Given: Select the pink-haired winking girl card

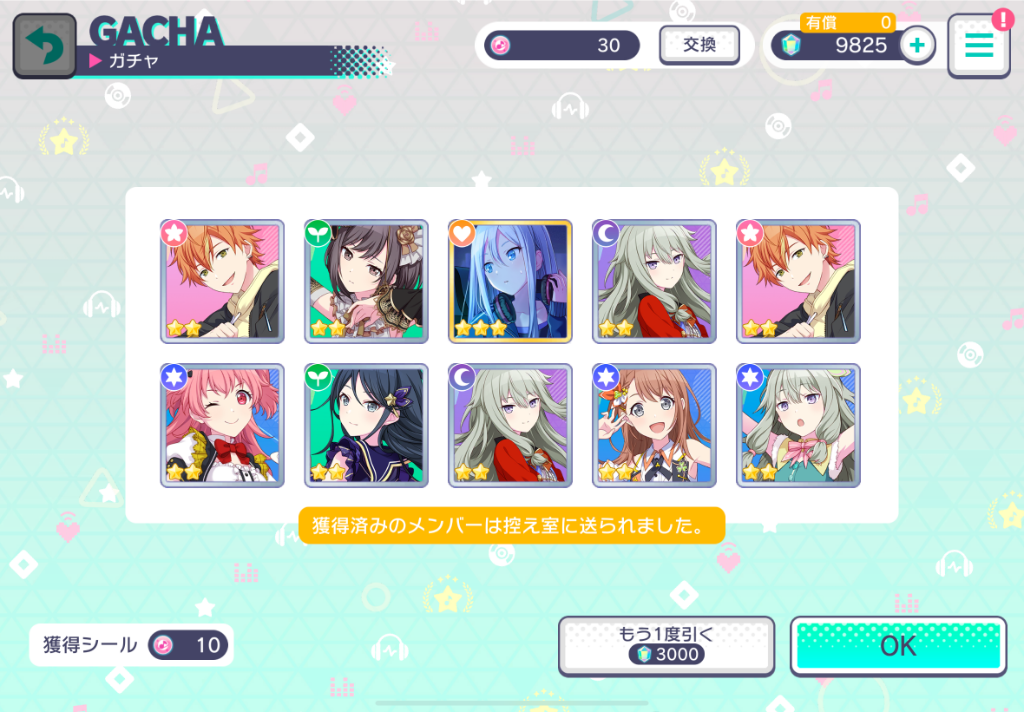Looking at the screenshot, I should tap(222, 425).
